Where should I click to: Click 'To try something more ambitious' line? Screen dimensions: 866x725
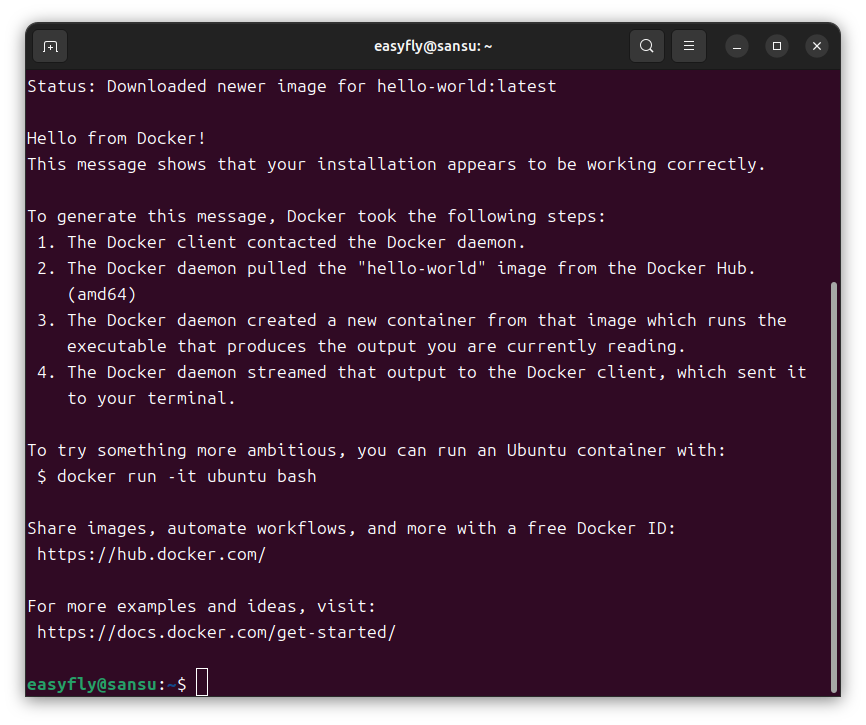[x=376, y=450]
